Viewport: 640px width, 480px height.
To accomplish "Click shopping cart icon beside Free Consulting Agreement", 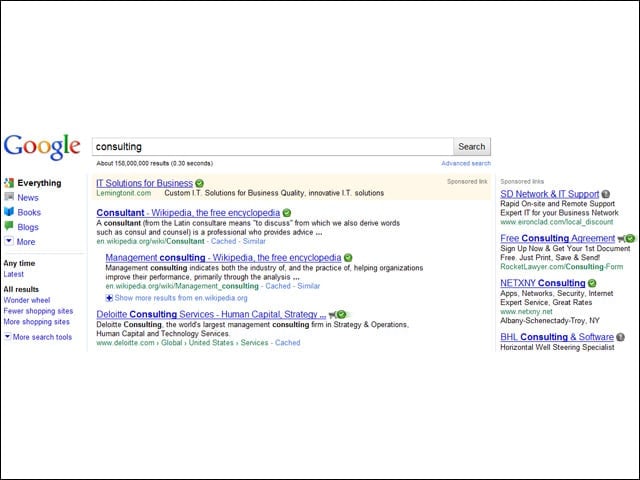I will 621,239.
